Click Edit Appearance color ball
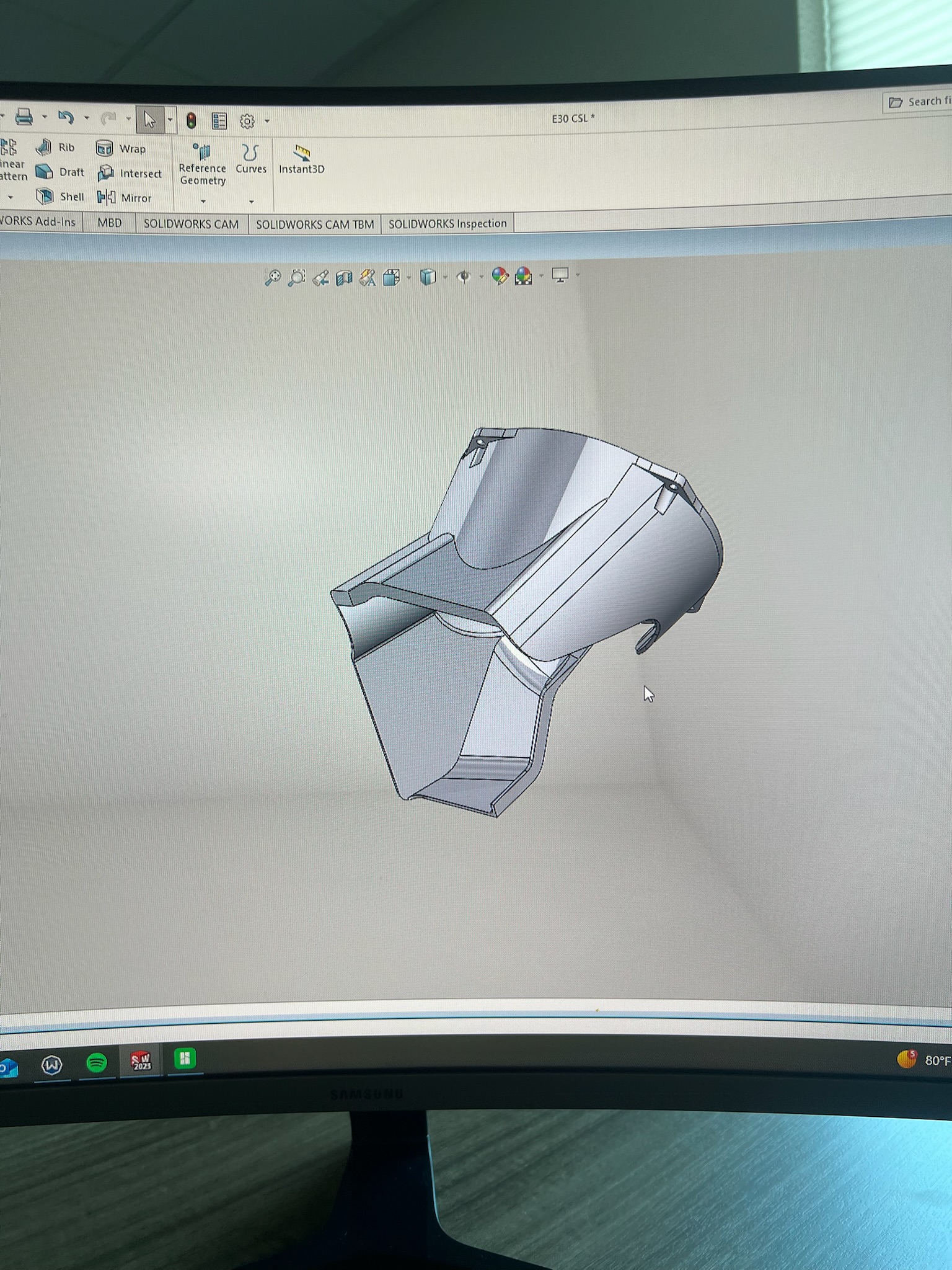The height and width of the screenshot is (1270, 952). [x=500, y=276]
